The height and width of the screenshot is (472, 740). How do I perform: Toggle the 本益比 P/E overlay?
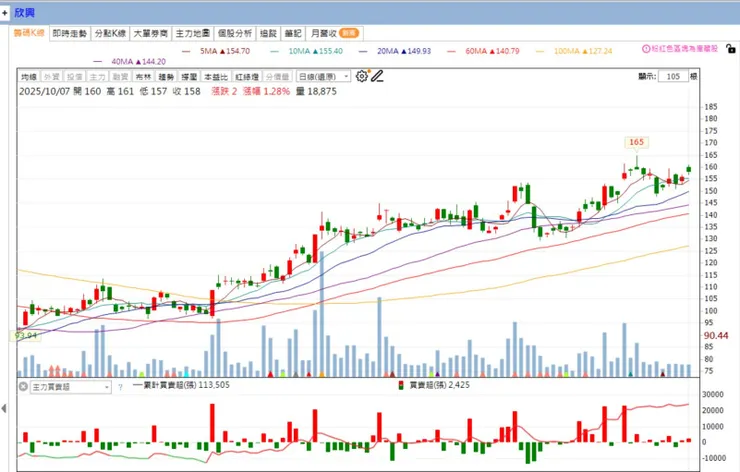(x=216, y=76)
